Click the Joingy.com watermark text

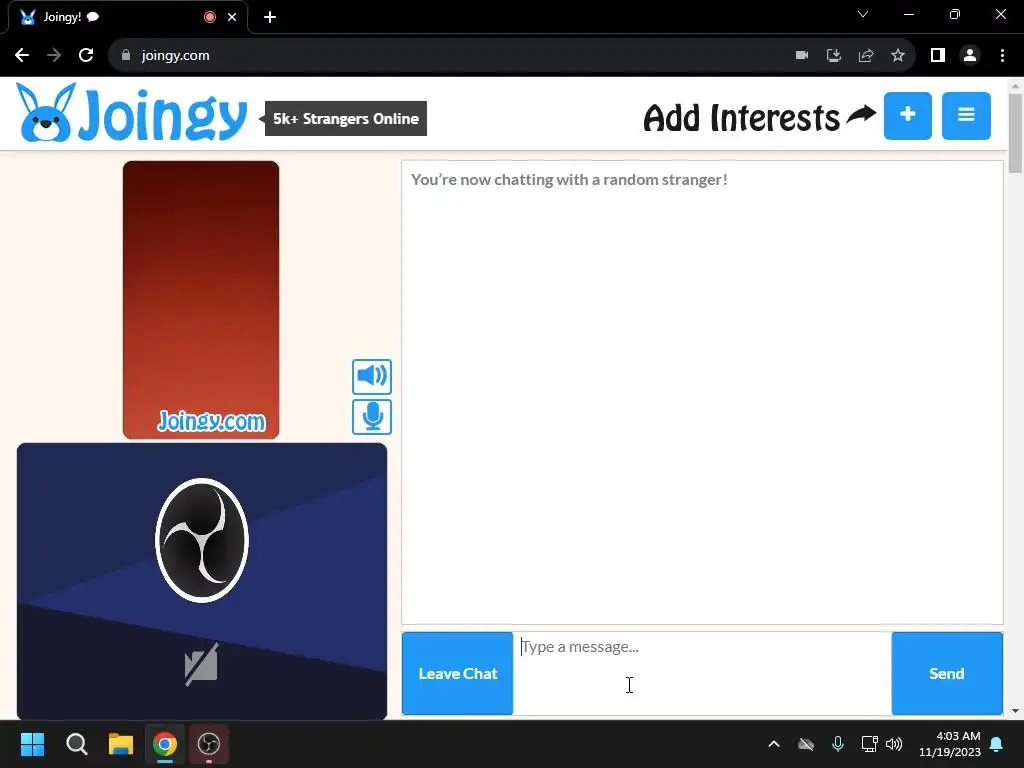pos(211,421)
